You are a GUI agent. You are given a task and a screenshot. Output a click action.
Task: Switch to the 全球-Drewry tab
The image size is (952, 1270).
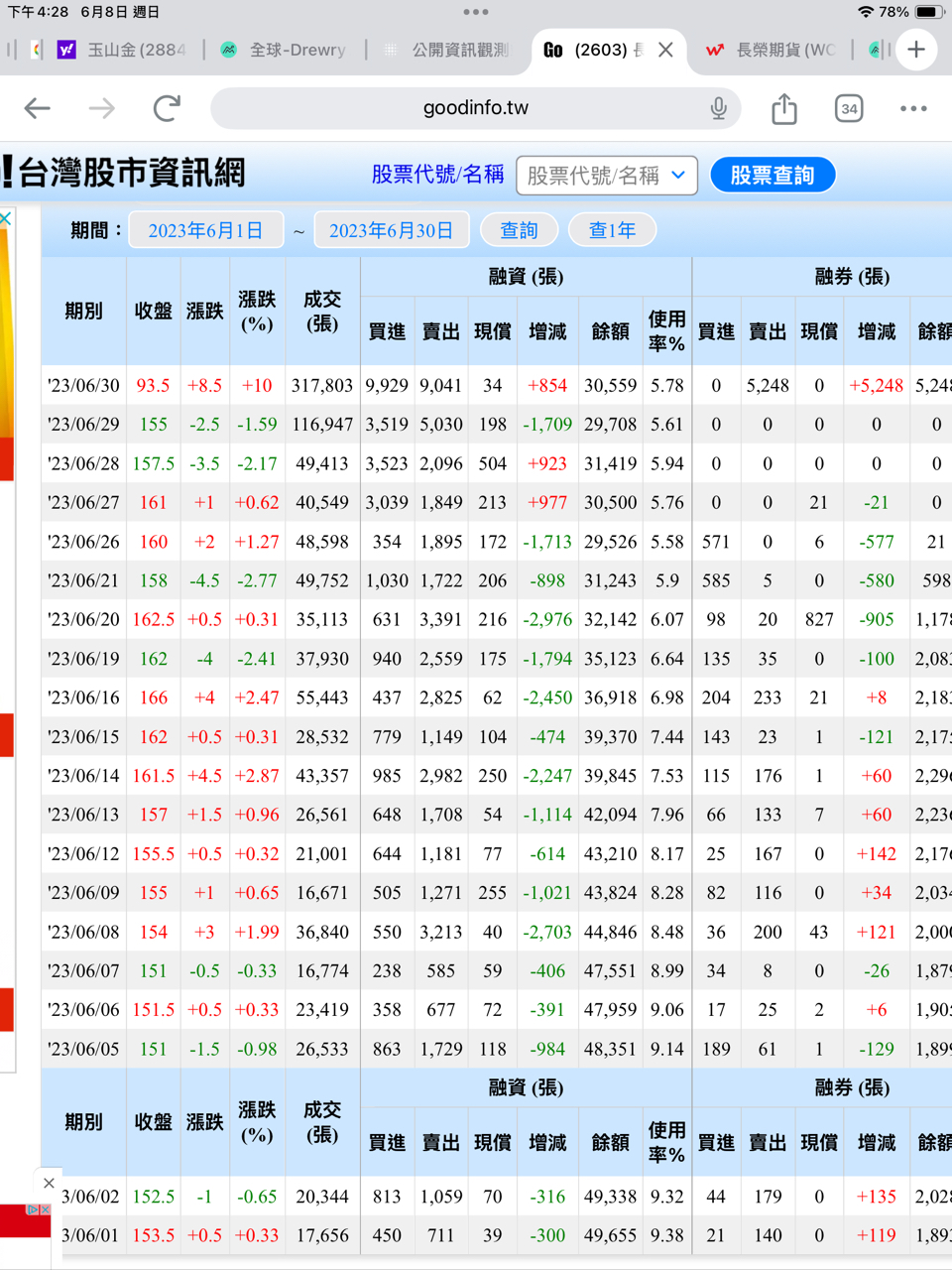pyautogui.click(x=284, y=50)
